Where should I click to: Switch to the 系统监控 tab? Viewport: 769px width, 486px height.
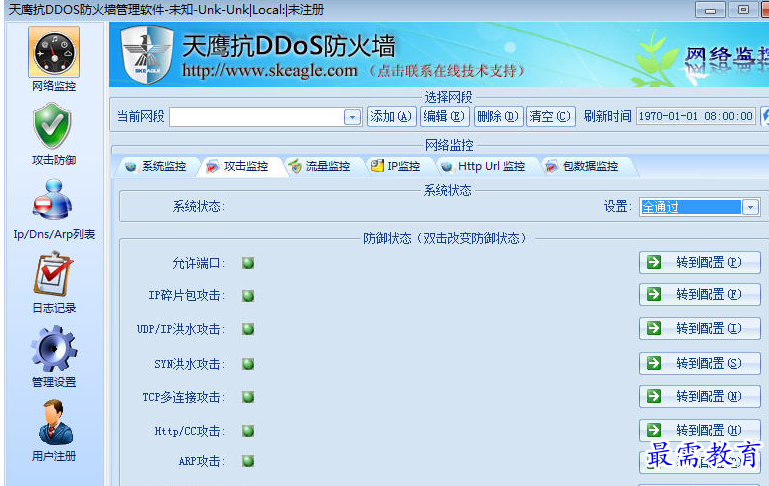tap(156, 166)
